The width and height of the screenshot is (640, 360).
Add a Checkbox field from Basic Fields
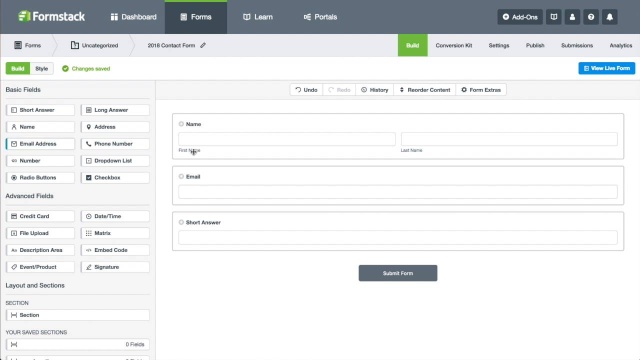tap(115, 178)
